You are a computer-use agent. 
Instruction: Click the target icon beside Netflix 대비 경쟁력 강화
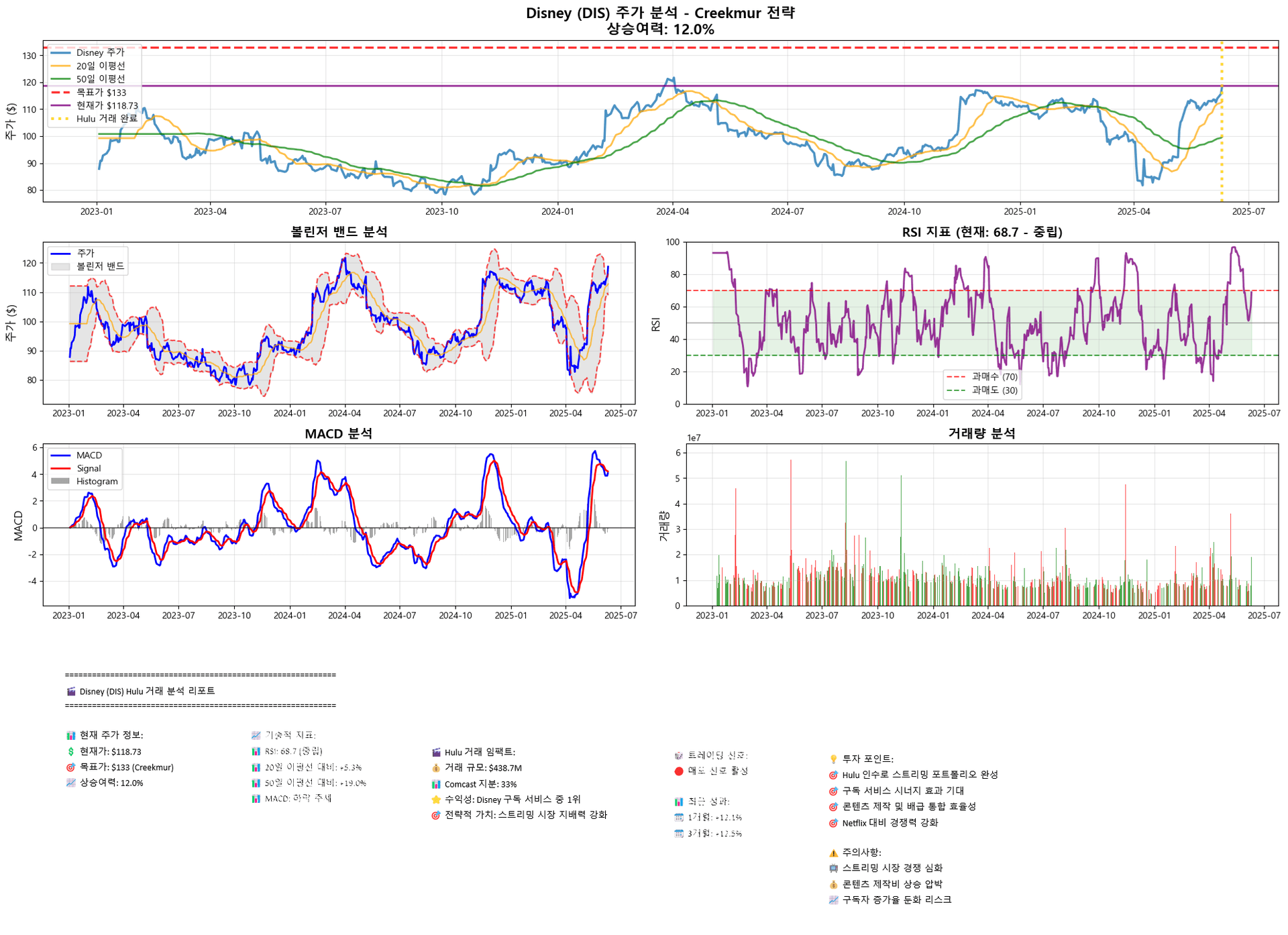click(834, 823)
